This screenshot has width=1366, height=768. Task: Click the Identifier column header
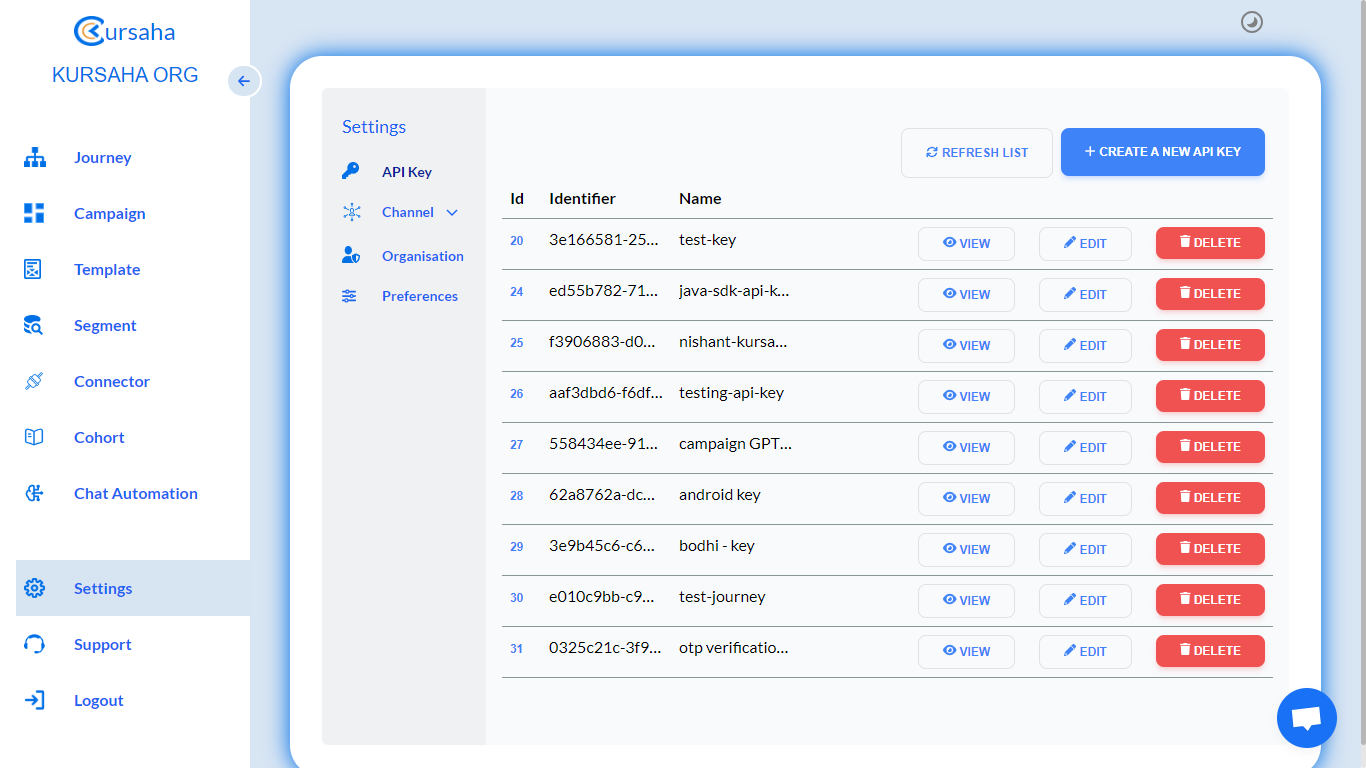[x=582, y=198]
